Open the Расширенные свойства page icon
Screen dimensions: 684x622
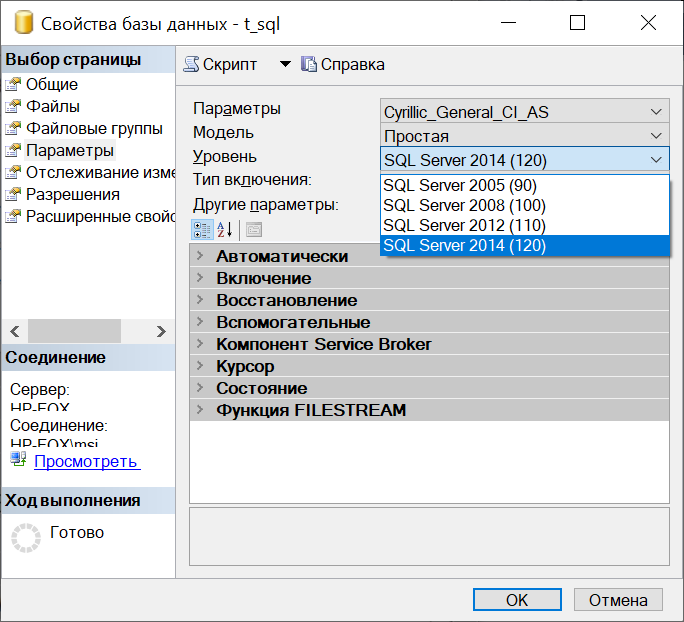click(x=13, y=216)
